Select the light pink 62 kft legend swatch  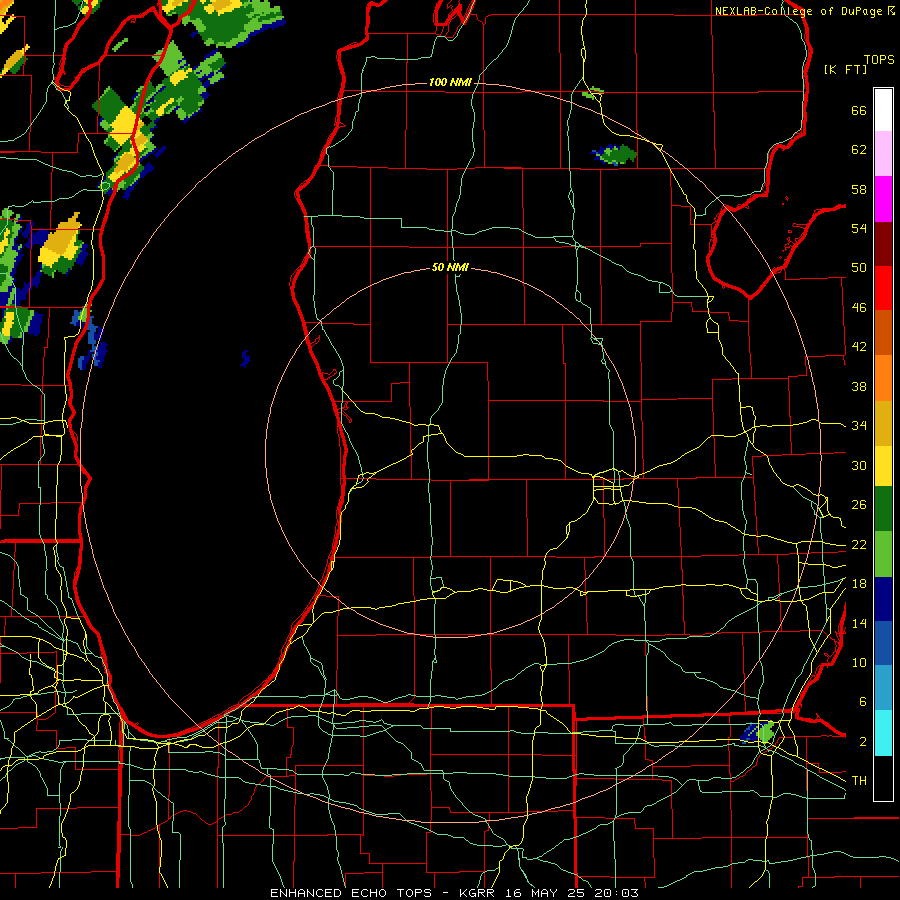(883, 154)
